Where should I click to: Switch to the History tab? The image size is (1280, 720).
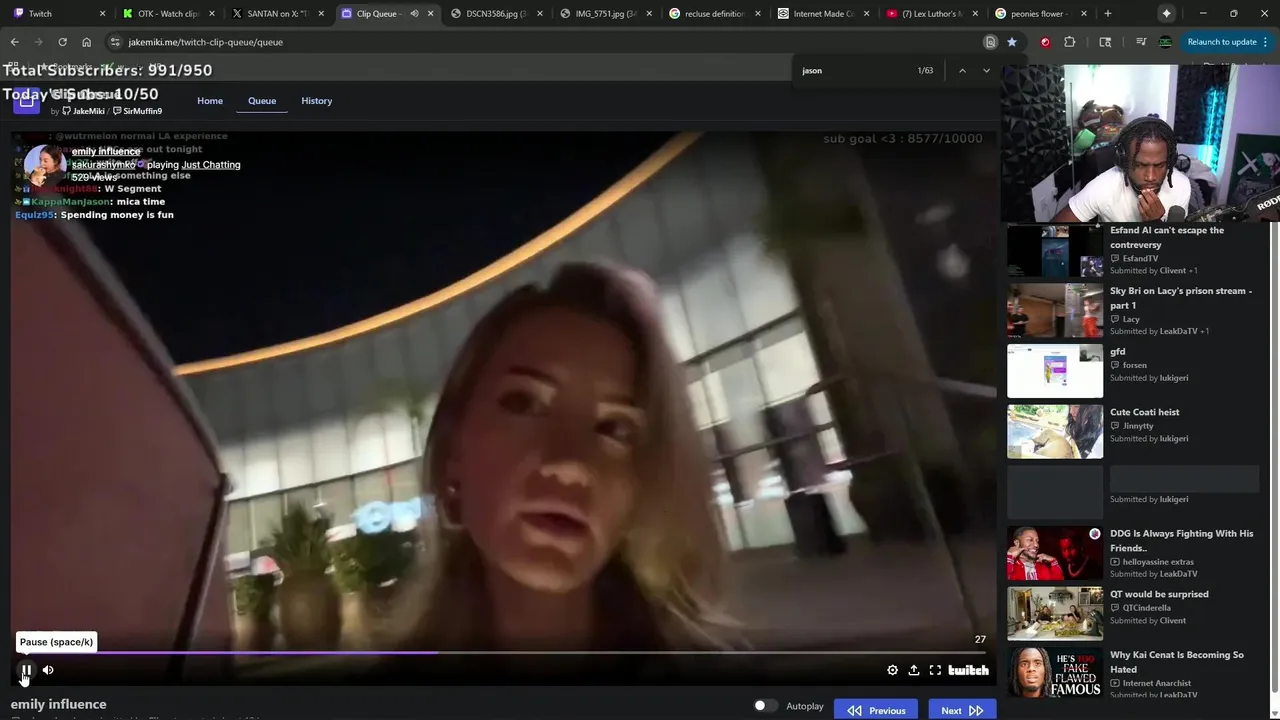click(x=317, y=101)
